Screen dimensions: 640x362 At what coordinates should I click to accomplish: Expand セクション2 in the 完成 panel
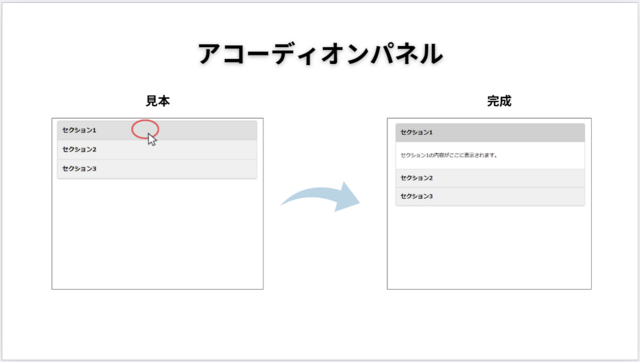pos(490,178)
